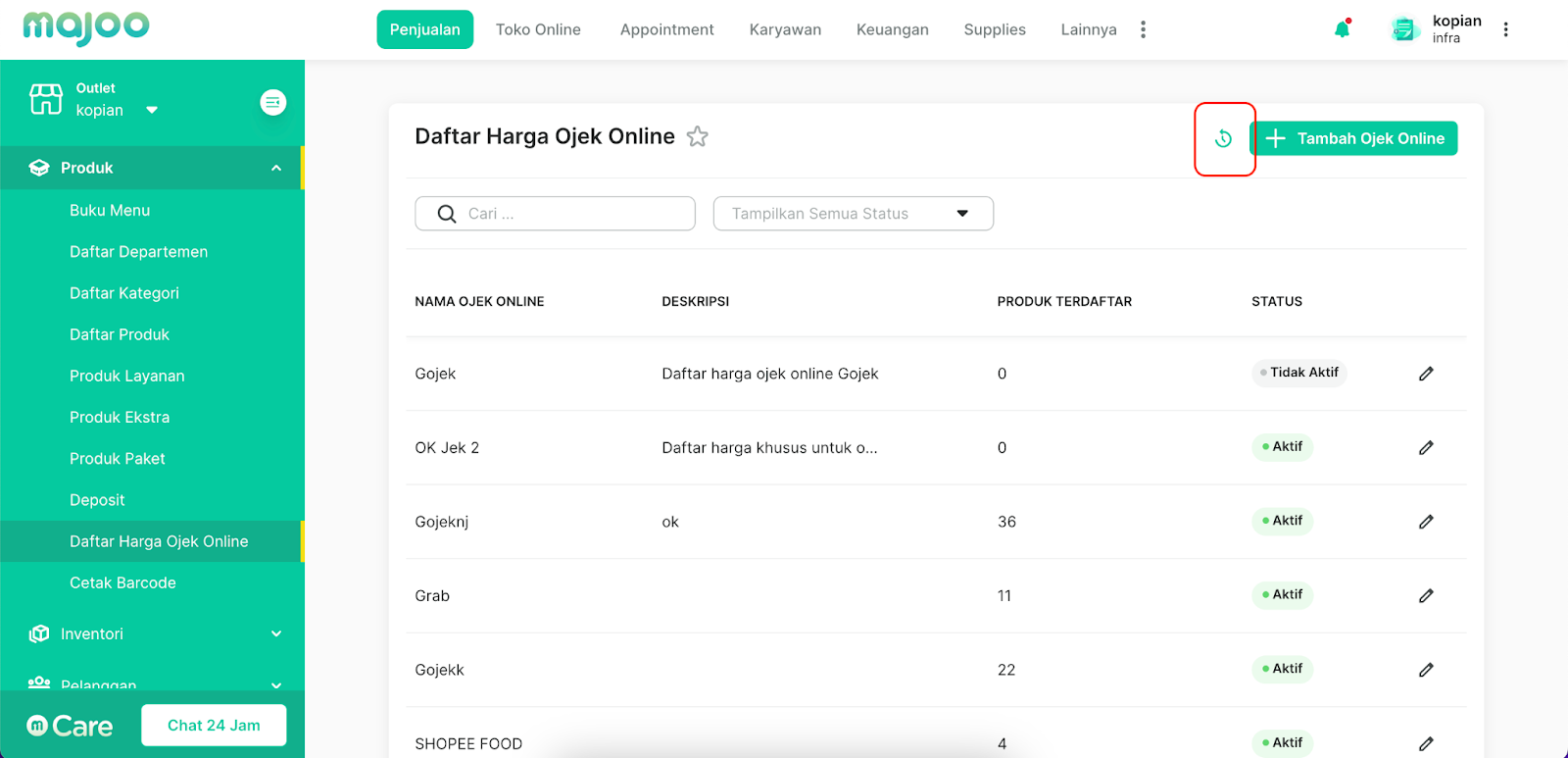Expand the Inventori menu section
The image size is (1568, 758).
coord(276,633)
